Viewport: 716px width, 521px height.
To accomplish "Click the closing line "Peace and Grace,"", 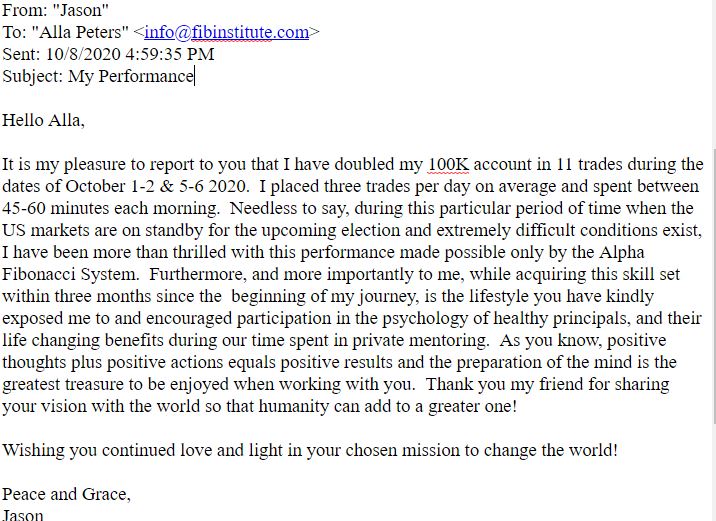I will pos(66,494).
